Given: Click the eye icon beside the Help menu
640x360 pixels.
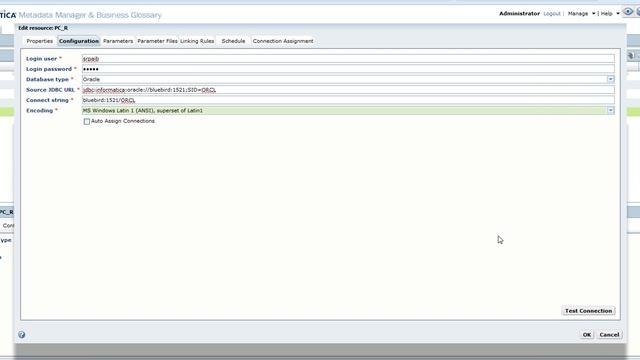Looking at the screenshot, I should pyautogui.click(x=628, y=12).
